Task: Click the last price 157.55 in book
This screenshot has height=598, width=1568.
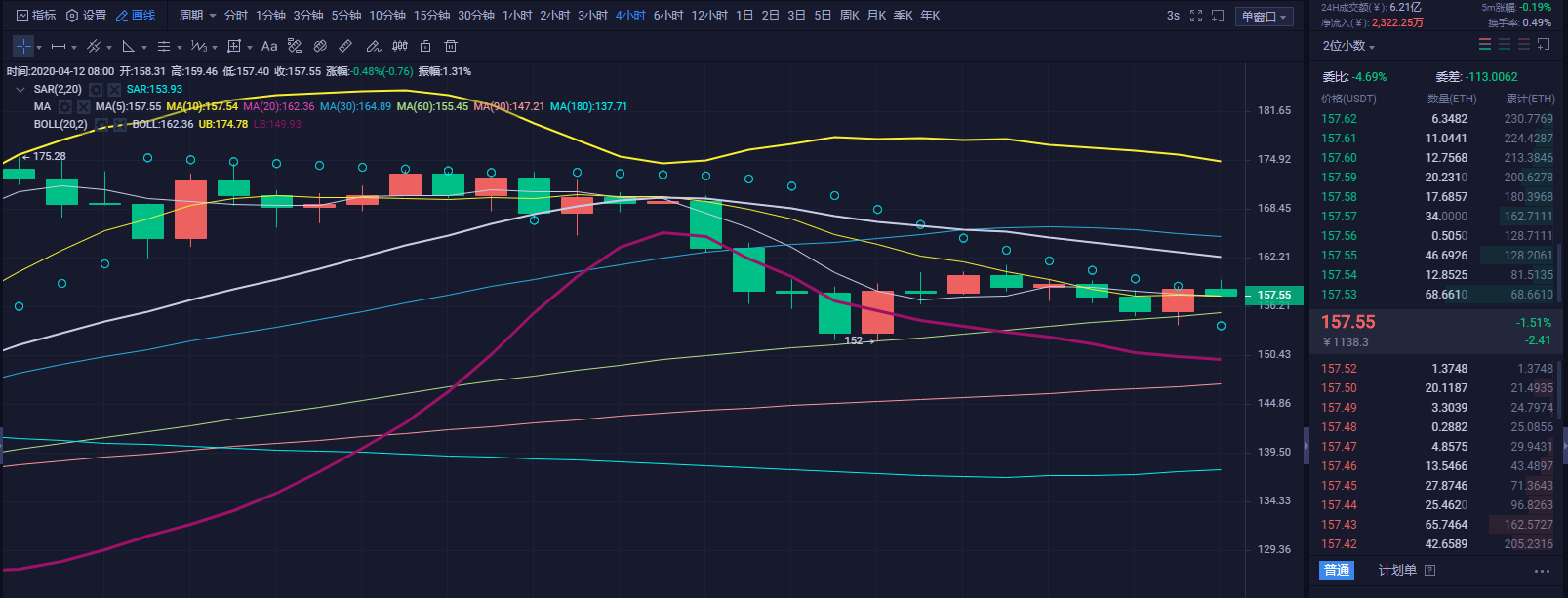Action: (1348, 322)
